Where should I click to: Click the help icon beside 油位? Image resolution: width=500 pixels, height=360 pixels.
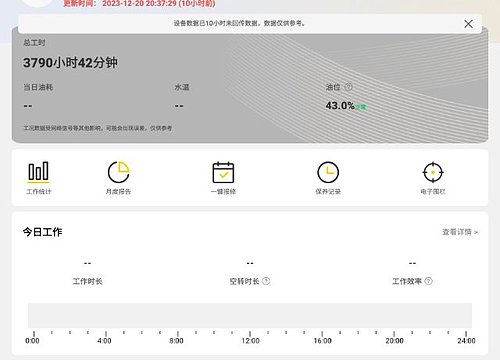point(348,87)
